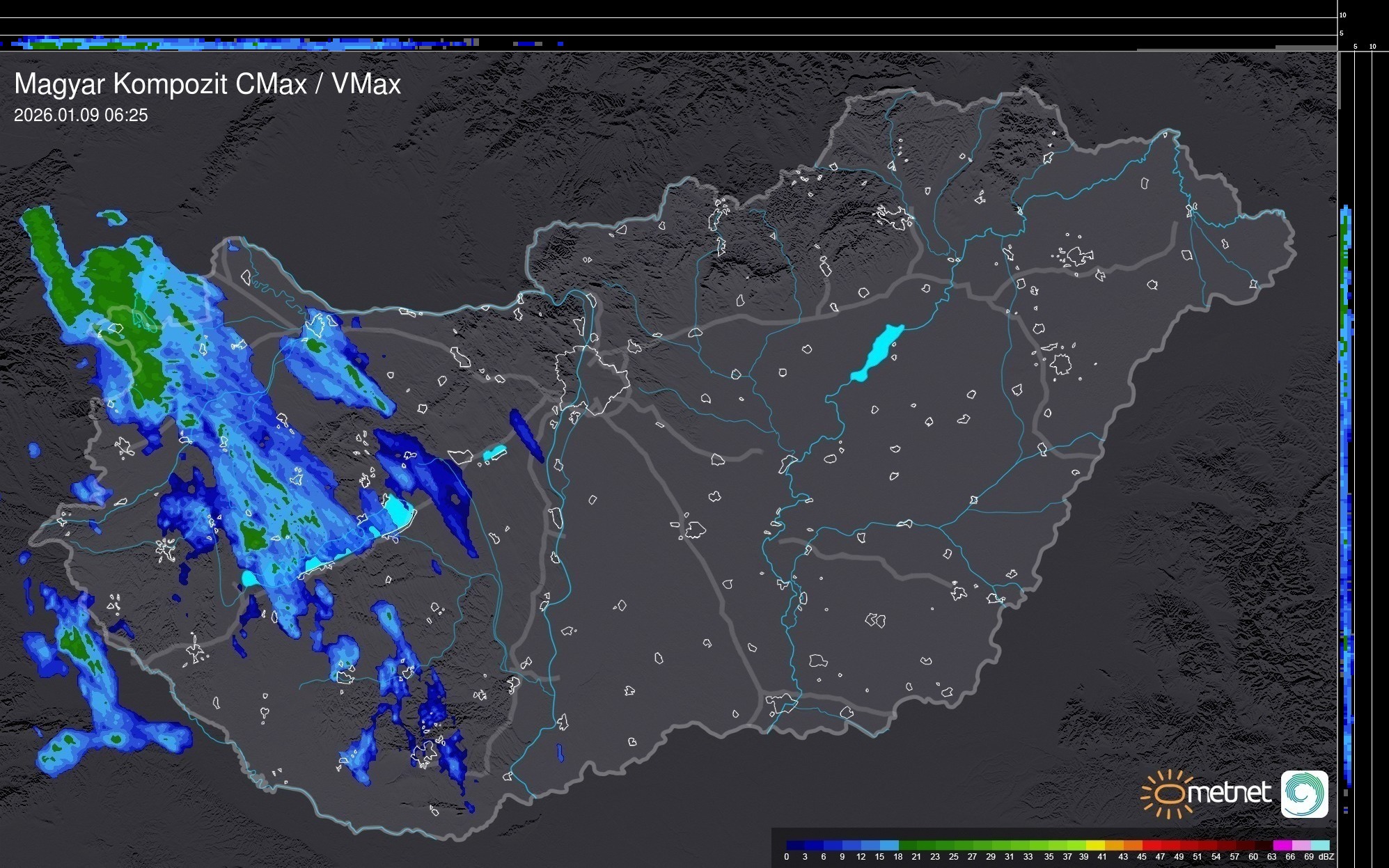
Task: Click the gray horizontal bar above the map
Action: tap(1236, 49)
